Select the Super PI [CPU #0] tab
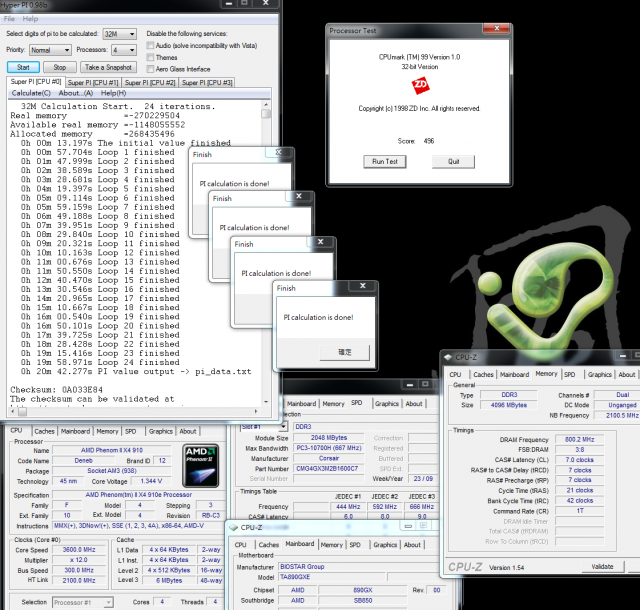640x610 pixels. point(36,82)
